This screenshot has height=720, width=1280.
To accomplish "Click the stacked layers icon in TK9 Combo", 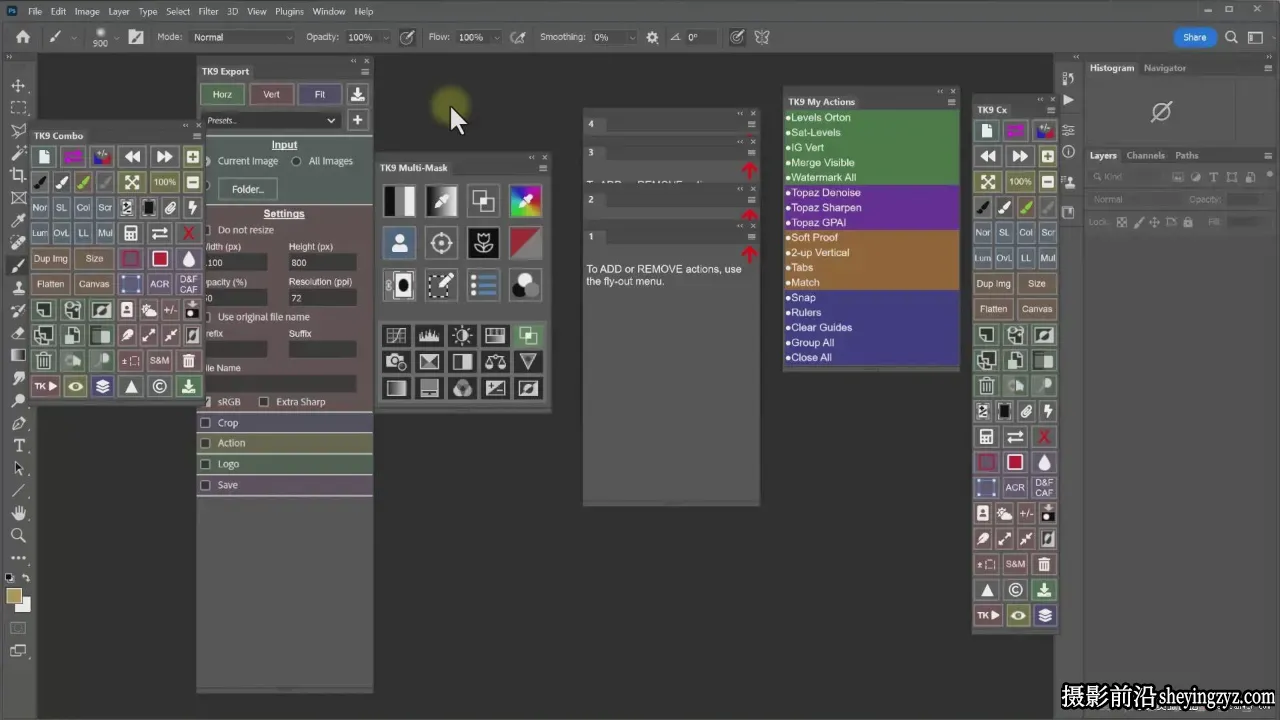I will pos(102,386).
